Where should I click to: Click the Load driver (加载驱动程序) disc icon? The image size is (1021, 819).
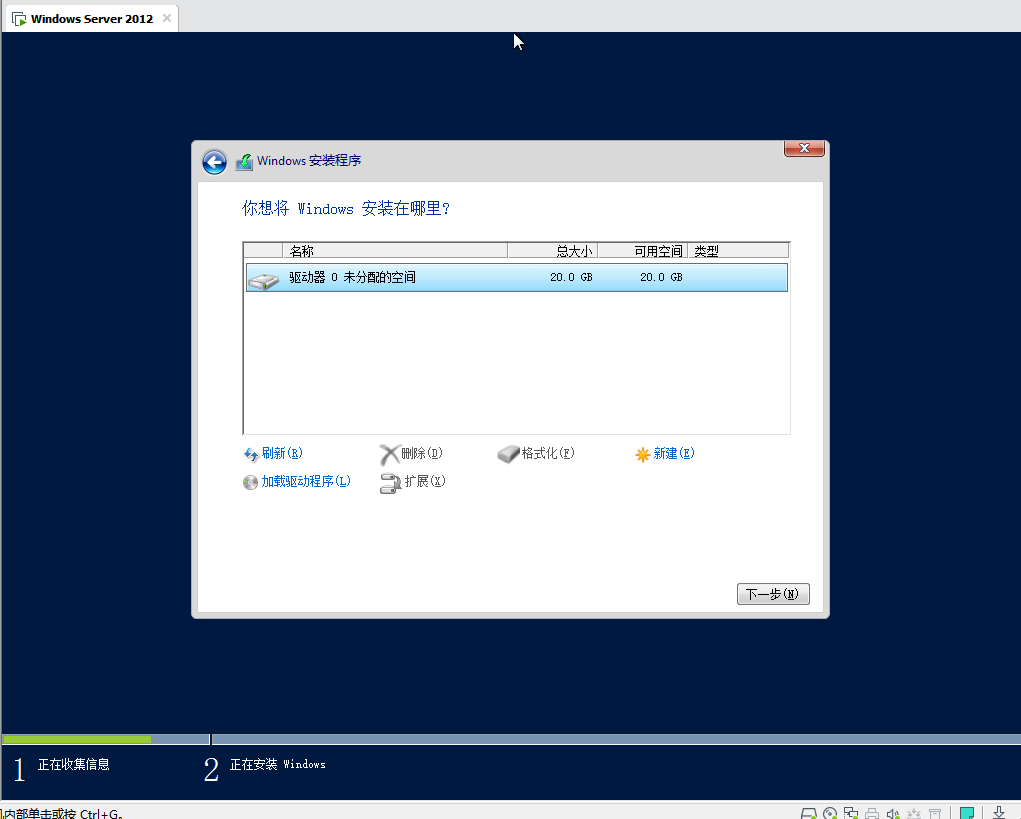(251, 482)
